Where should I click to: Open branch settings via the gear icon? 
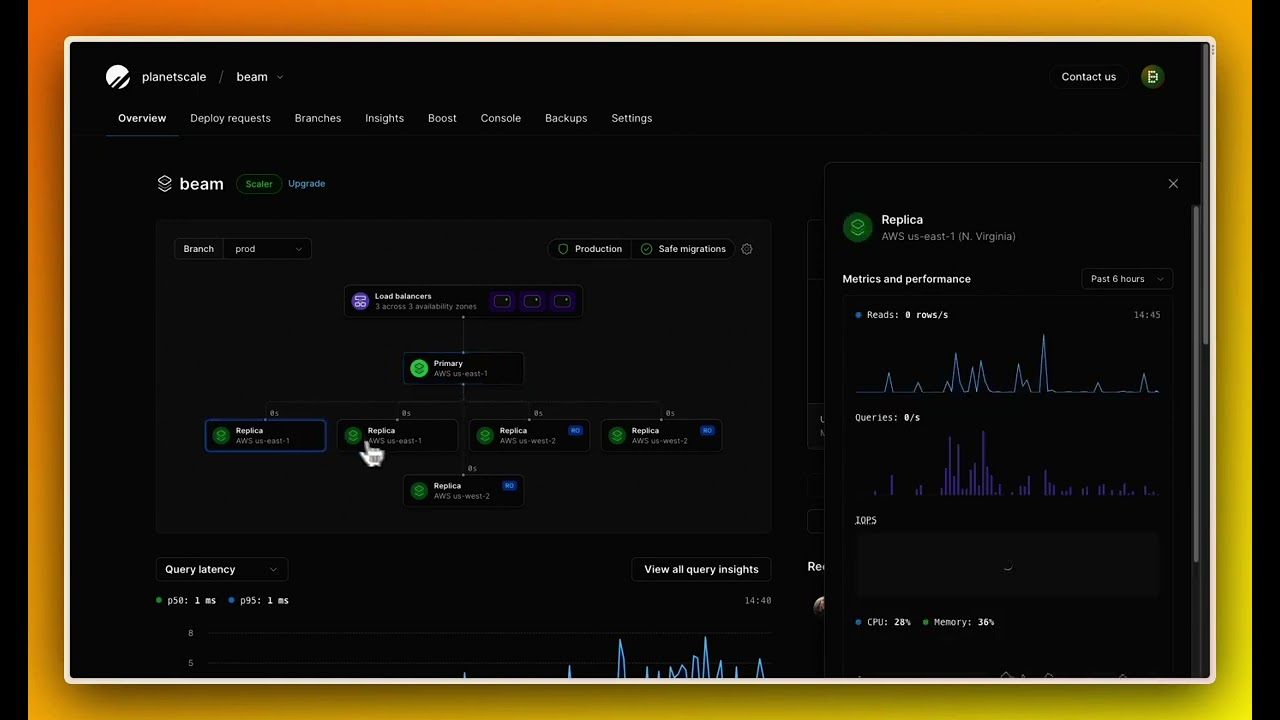[x=747, y=249]
